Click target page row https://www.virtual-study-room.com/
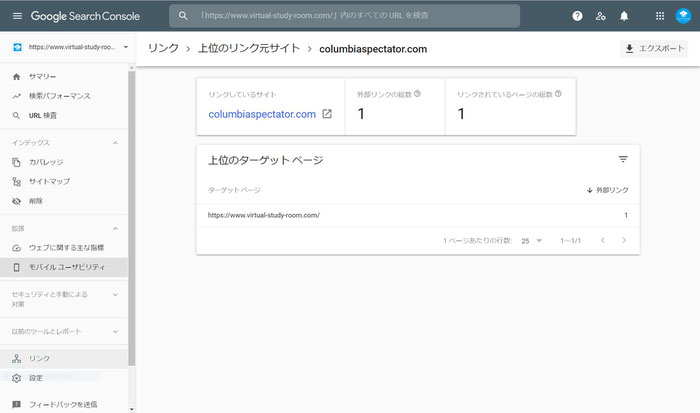 point(418,215)
